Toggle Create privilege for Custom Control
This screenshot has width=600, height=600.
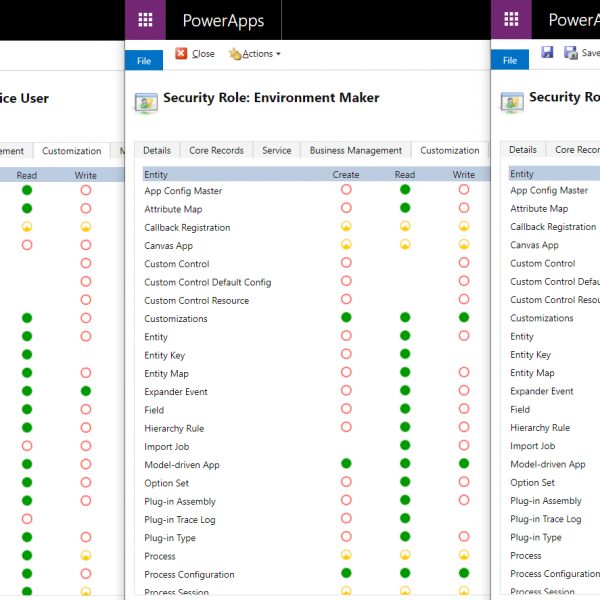(x=346, y=262)
